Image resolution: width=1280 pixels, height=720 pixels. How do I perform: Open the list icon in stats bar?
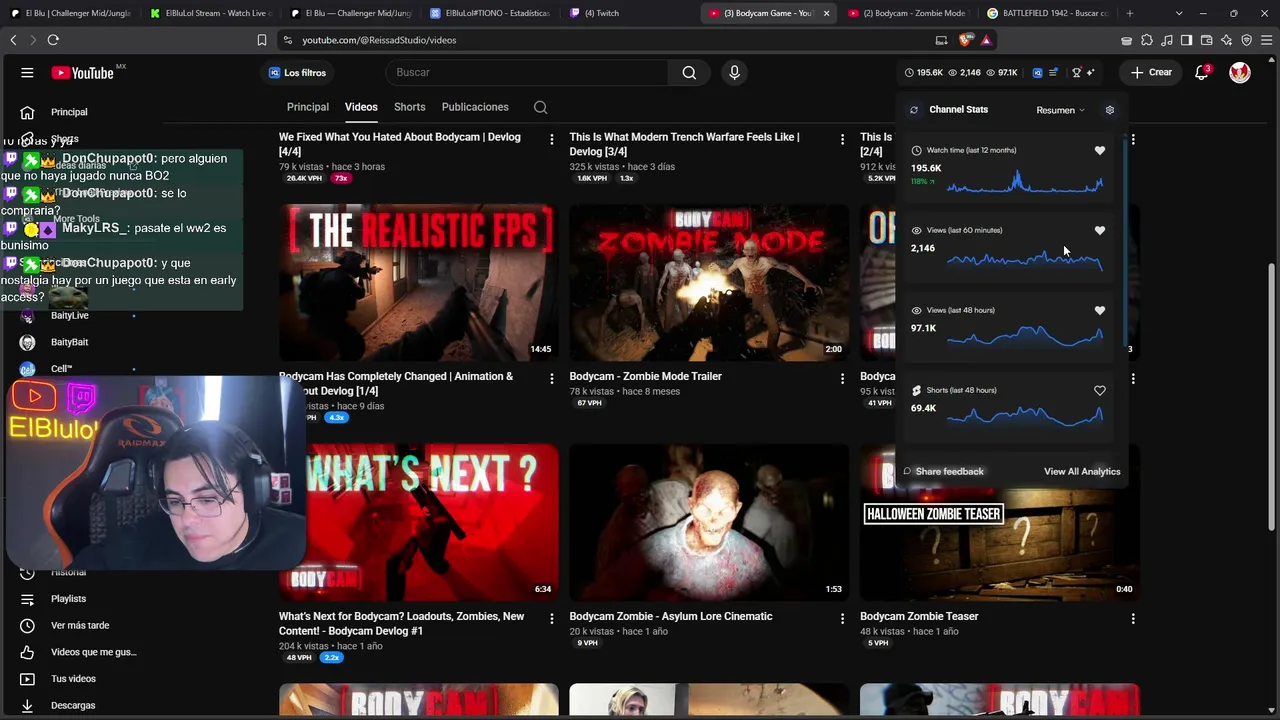pyautogui.click(x=1053, y=73)
